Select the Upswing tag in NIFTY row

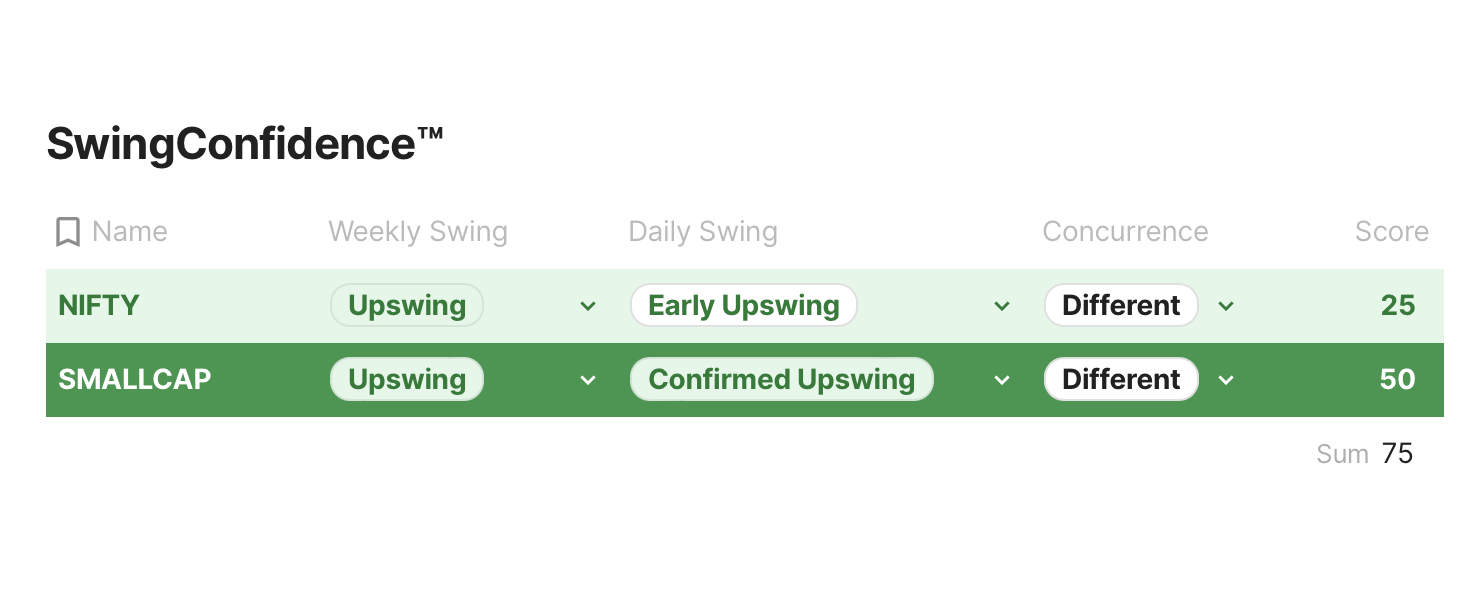pyautogui.click(x=407, y=305)
